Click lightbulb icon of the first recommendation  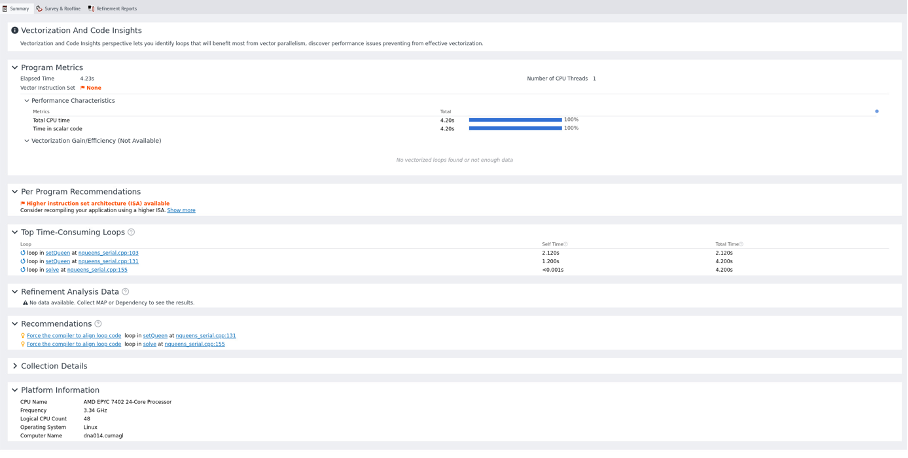(23, 336)
